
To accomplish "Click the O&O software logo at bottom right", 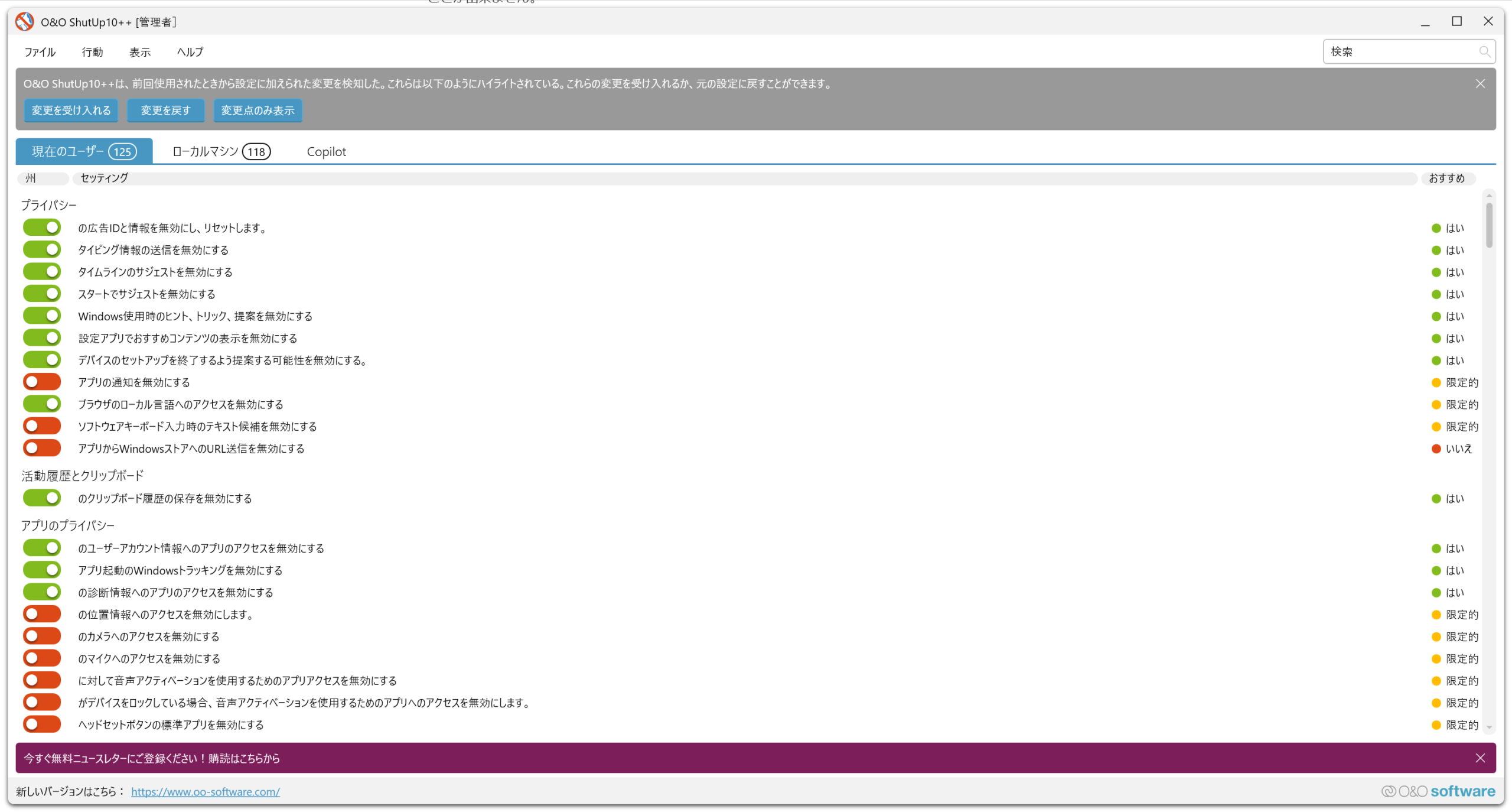I will point(1438,791).
